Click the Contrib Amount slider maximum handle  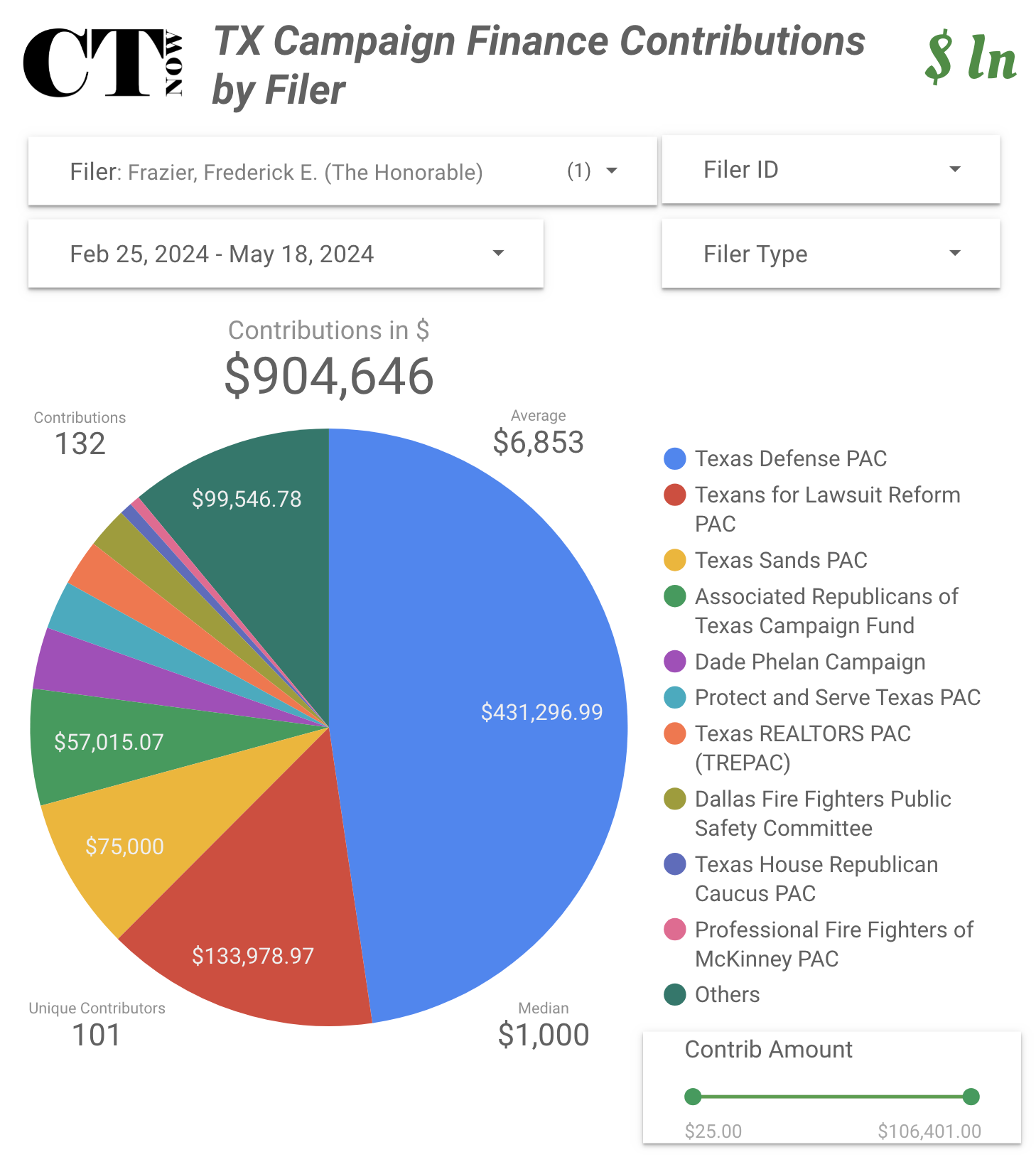coord(971,1097)
